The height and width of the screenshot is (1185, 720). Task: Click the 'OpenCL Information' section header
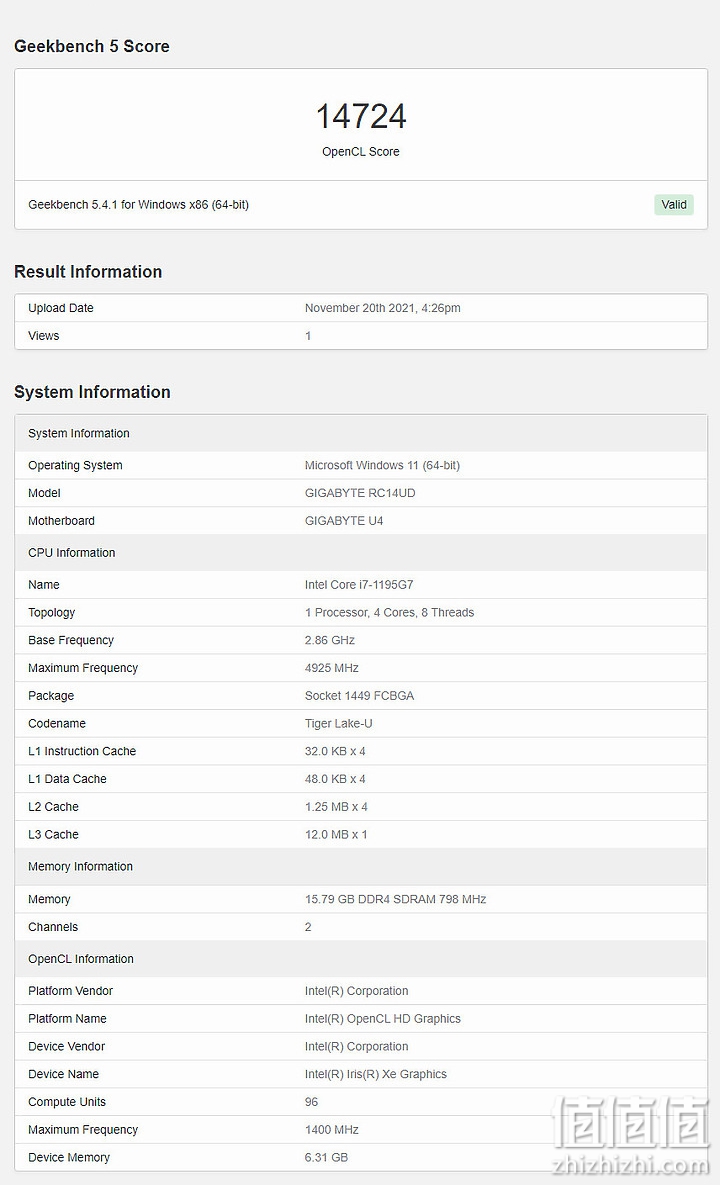point(361,959)
